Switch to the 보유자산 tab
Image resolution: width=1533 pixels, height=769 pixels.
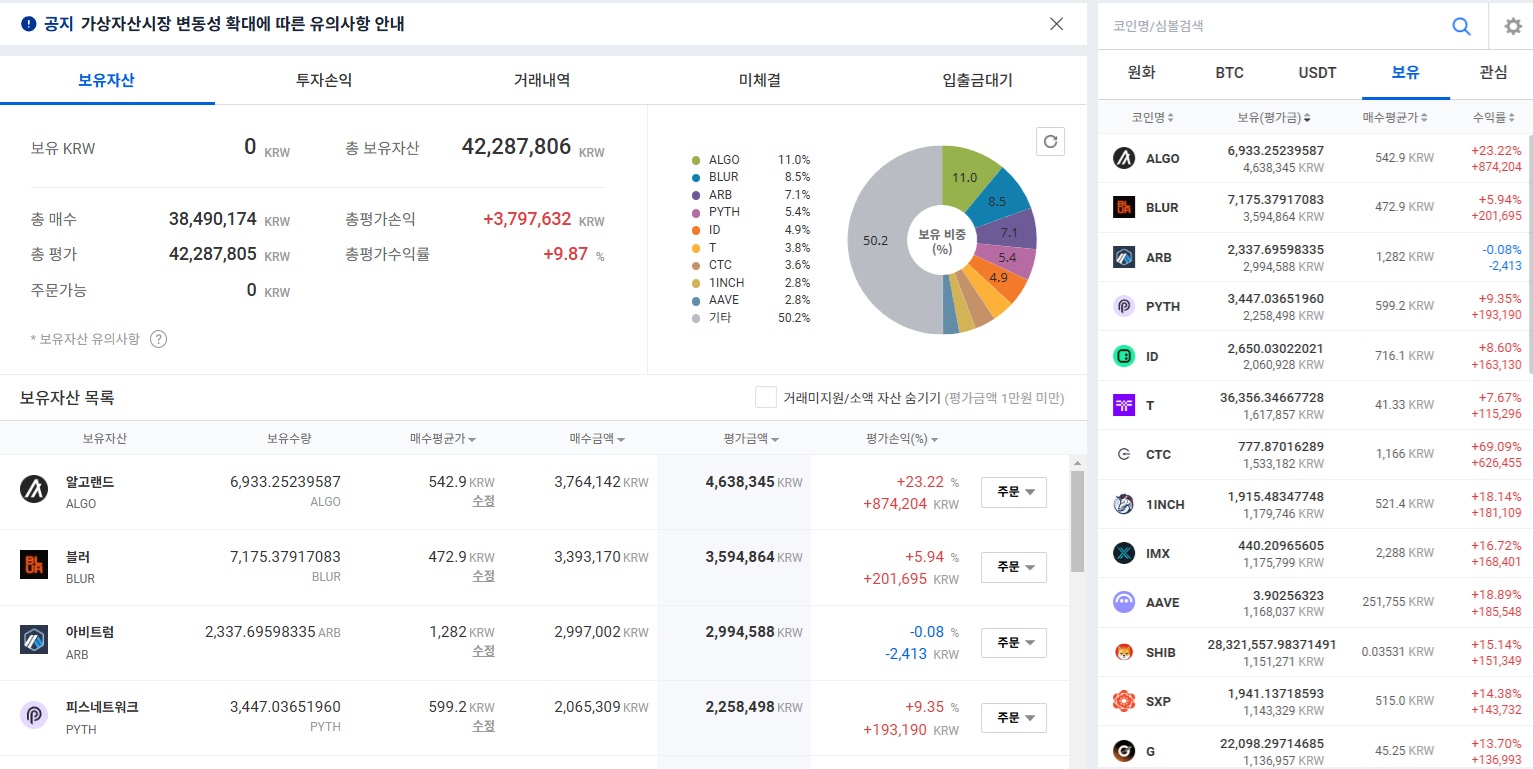[x=106, y=80]
